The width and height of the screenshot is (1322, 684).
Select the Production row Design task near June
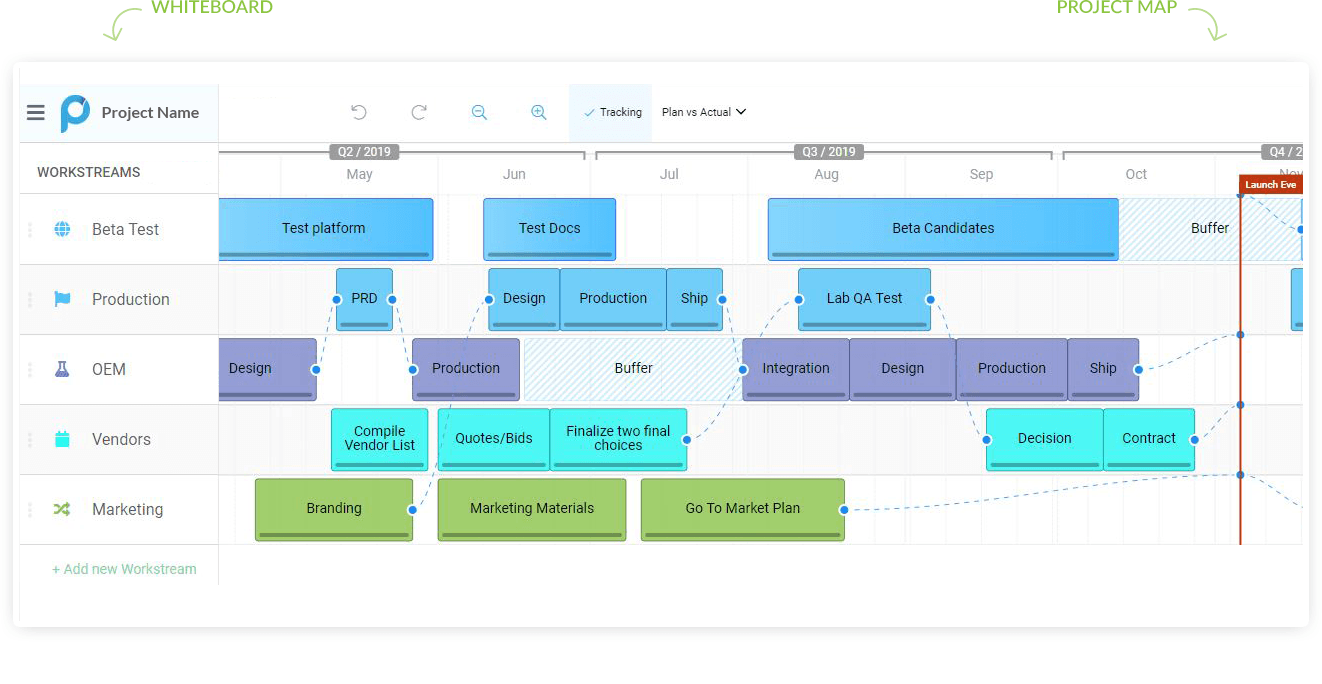tap(524, 299)
